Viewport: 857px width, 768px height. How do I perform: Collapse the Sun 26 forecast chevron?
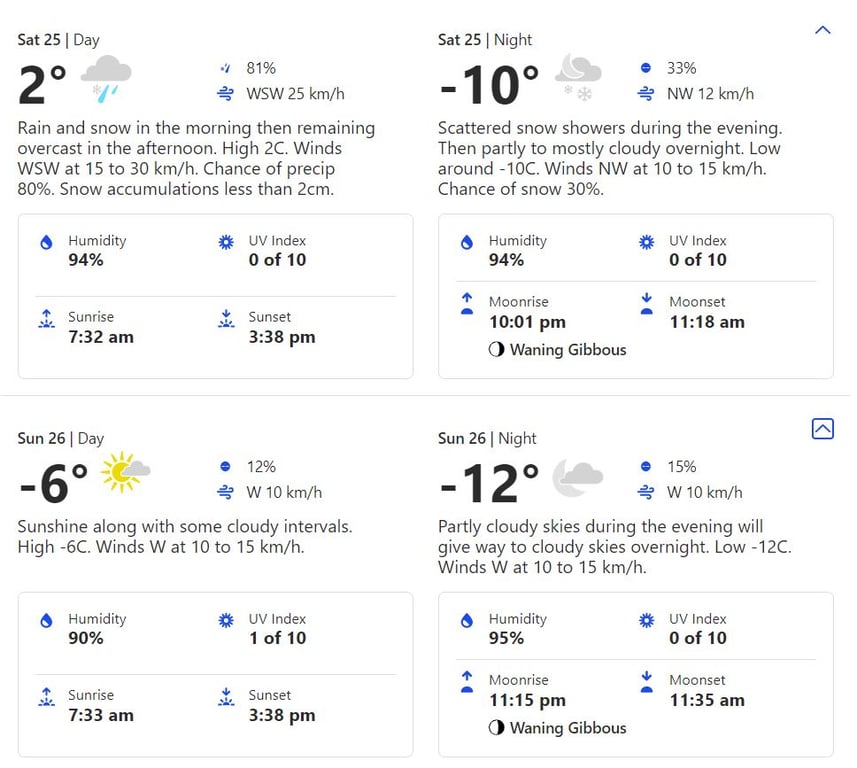click(x=823, y=428)
